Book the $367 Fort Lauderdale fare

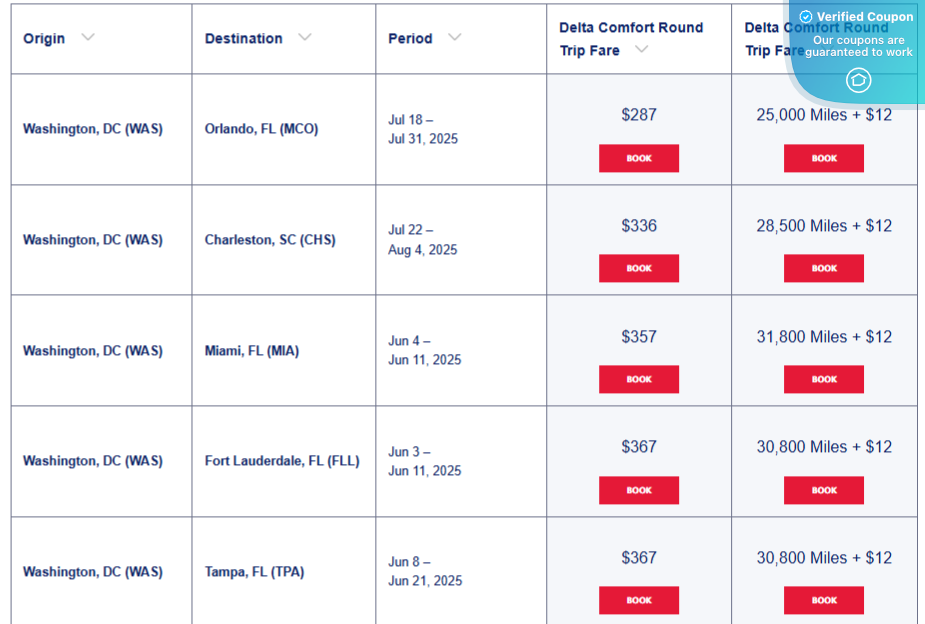[x=638, y=490]
